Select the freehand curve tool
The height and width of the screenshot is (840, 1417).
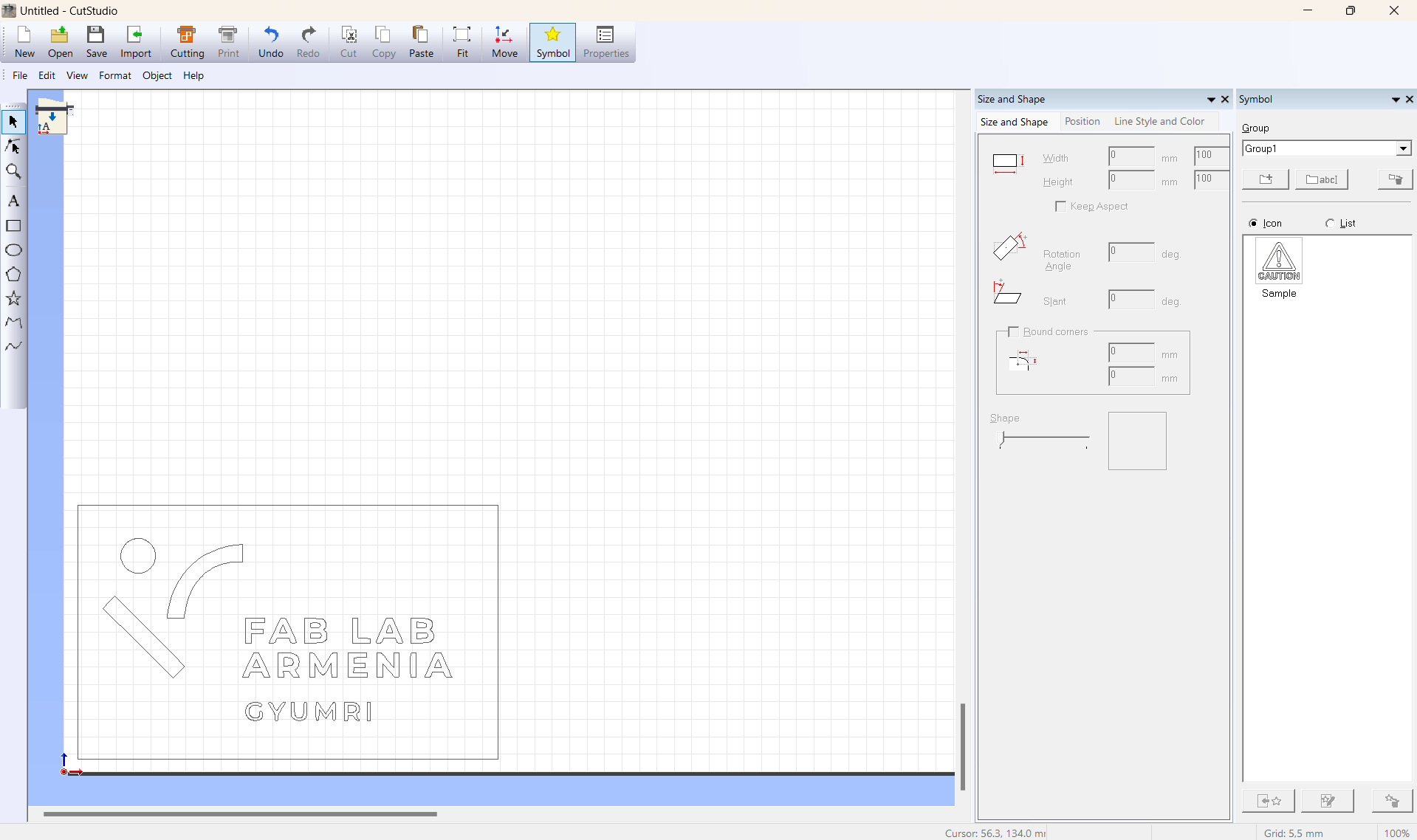13,345
